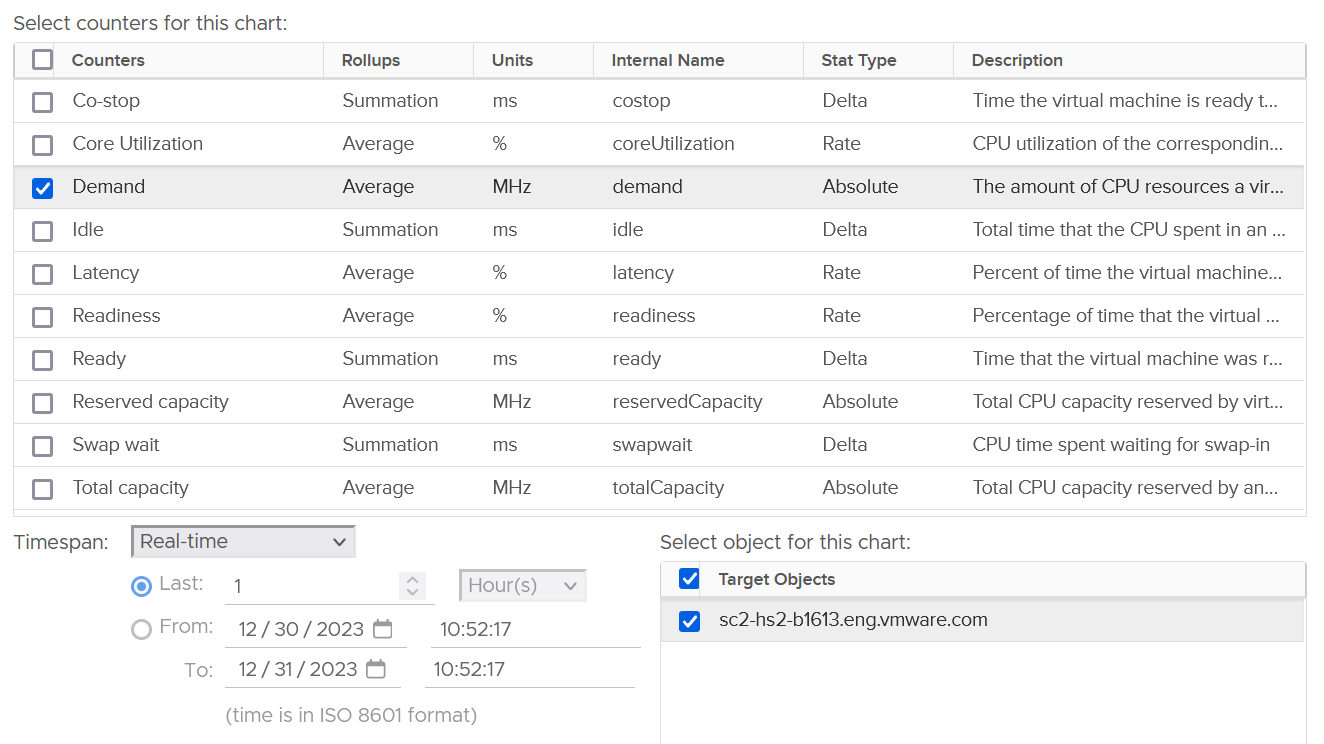1324x744 pixels.
Task: Check the Swap wait counter
Action: pos(42,446)
